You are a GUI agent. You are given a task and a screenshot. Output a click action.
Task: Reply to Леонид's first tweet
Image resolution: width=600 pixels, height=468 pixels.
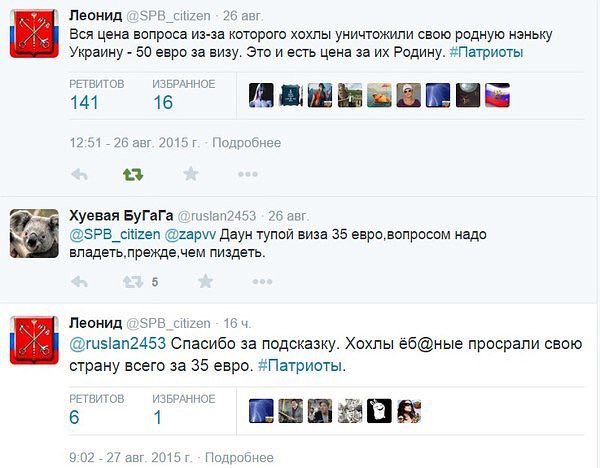click(80, 174)
